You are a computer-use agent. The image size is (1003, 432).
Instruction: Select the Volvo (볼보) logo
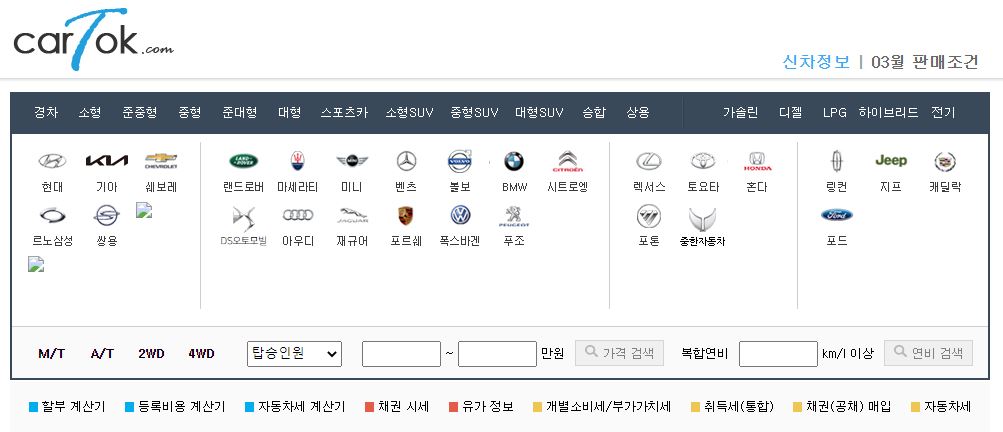pyautogui.click(x=460, y=161)
